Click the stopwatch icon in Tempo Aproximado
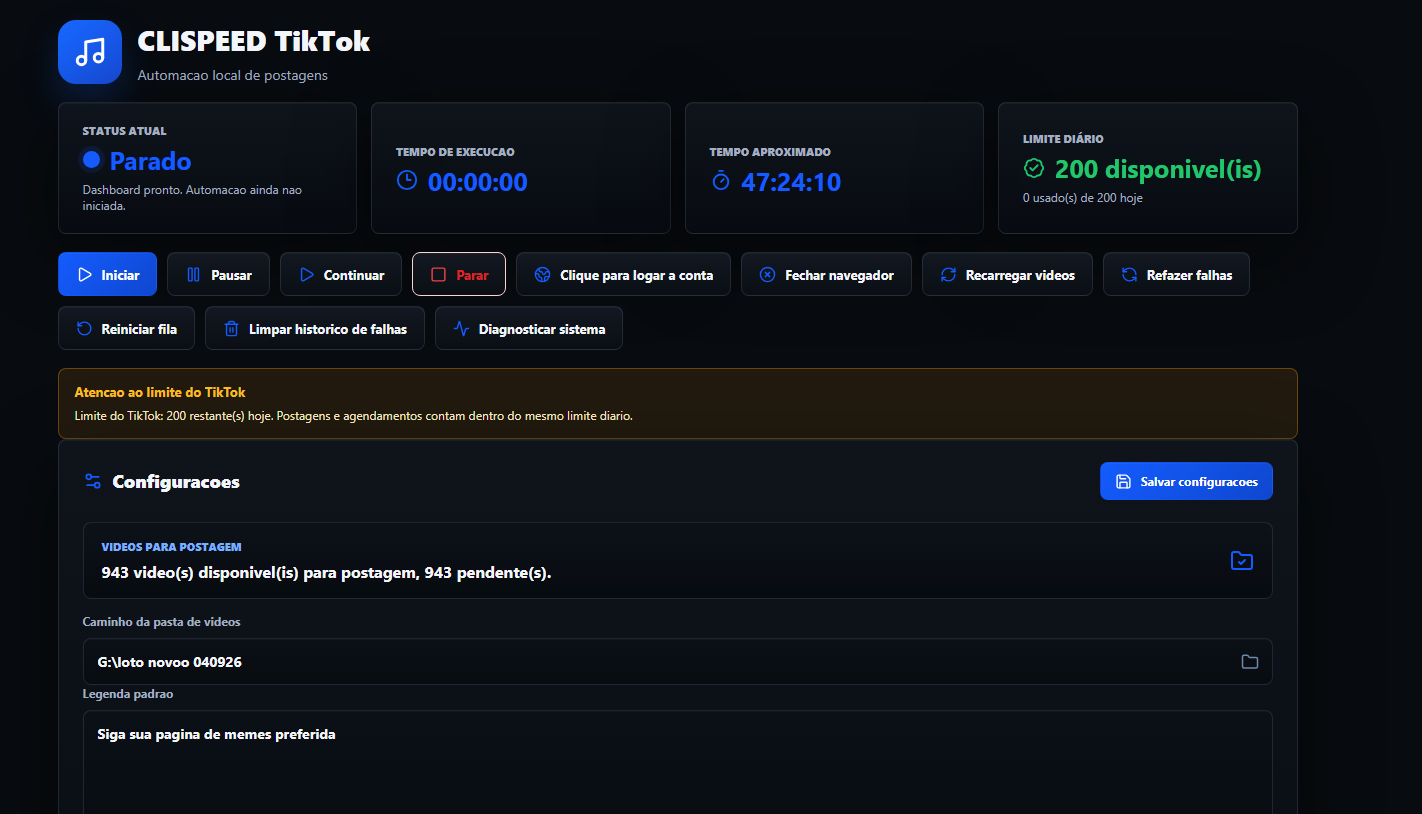Image resolution: width=1422 pixels, height=814 pixels. coord(721,181)
